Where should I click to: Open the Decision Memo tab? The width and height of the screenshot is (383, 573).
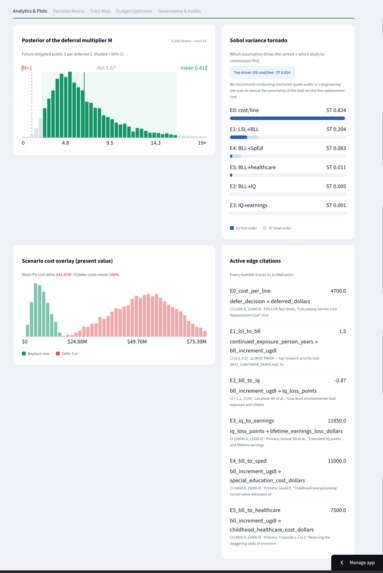point(68,11)
